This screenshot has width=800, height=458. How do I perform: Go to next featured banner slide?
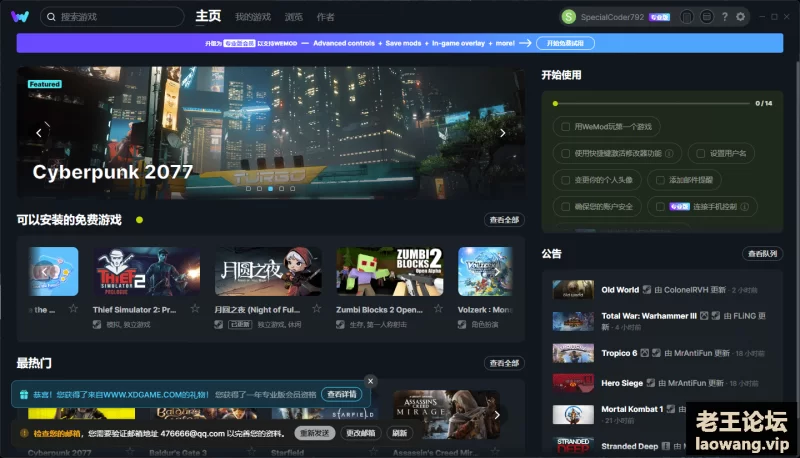coord(503,133)
